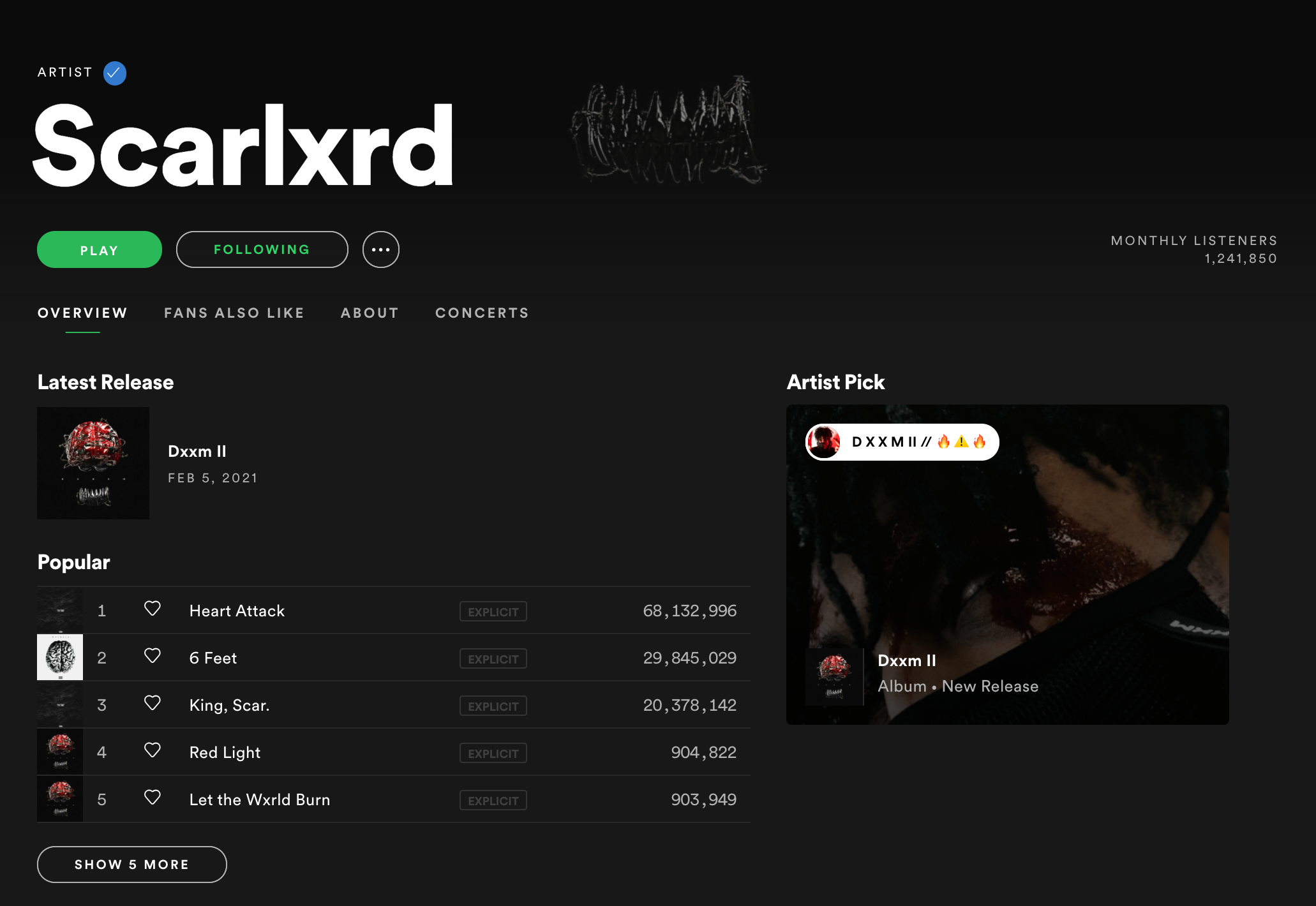Viewport: 1316px width, 906px height.
Task: Open Dxxm II album cover under Latest Release
Action: point(93,463)
